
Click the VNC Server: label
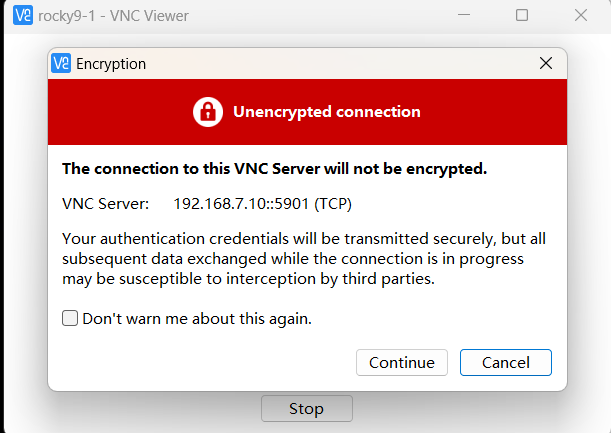click(105, 203)
